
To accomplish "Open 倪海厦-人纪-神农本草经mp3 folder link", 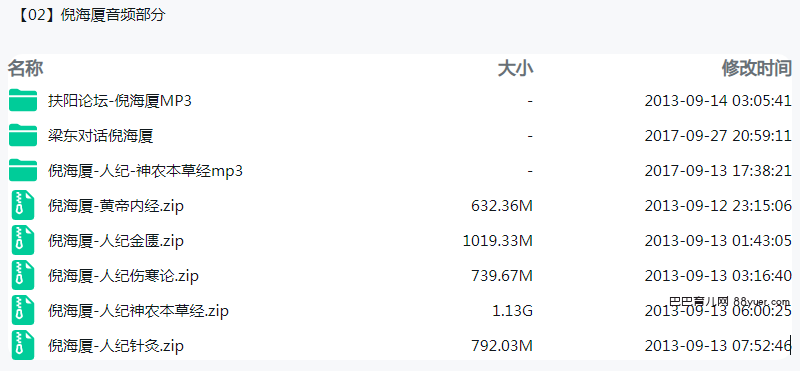I will (145, 171).
